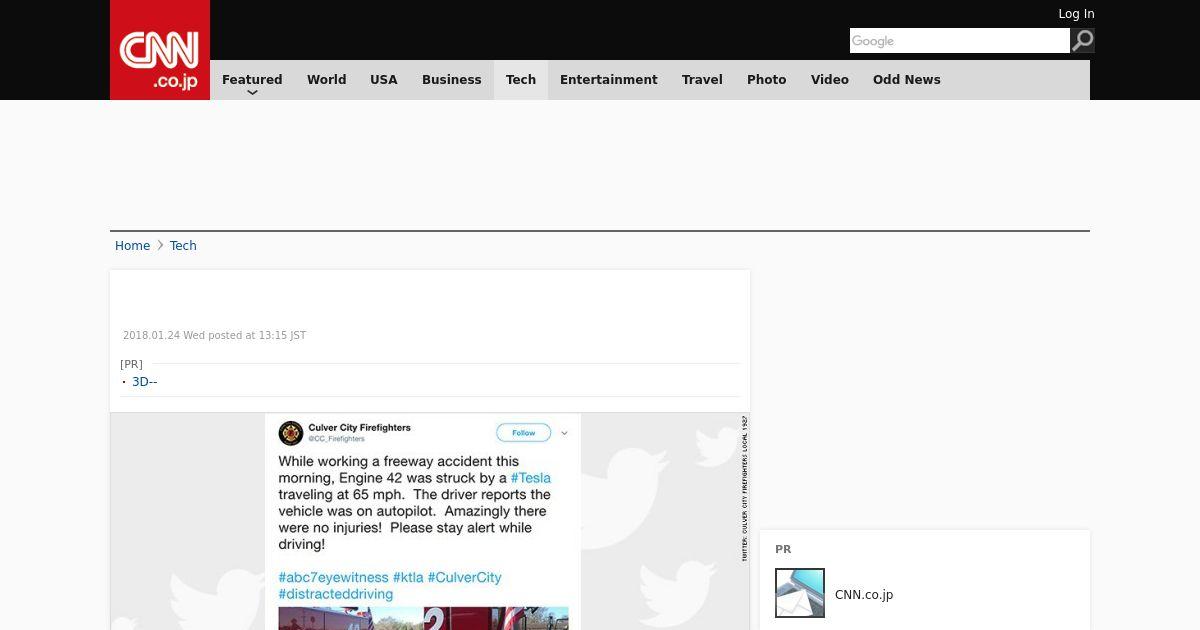Open the Photo menu item
The width and height of the screenshot is (1200, 630).
[x=767, y=79]
